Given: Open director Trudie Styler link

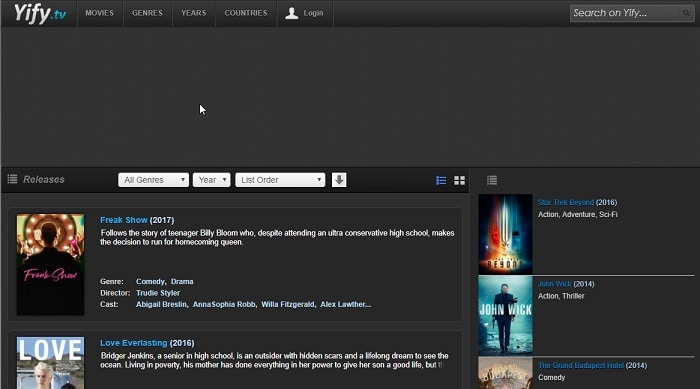Looking at the screenshot, I should coord(158,293).
